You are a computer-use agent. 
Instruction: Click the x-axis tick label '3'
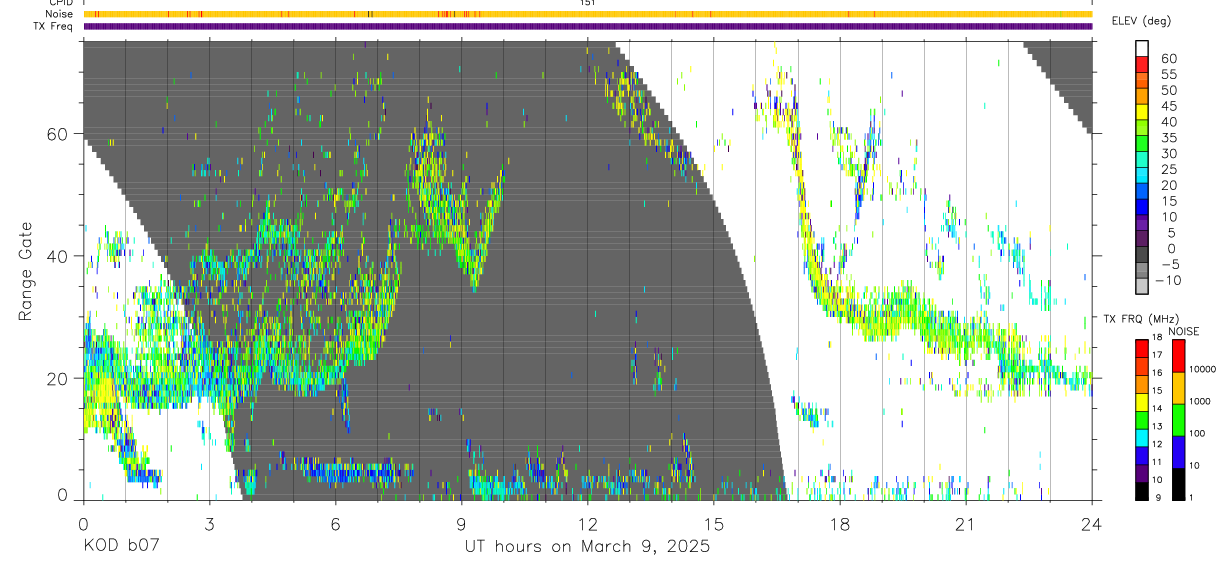pyautogui.click(x=209, y=524)
